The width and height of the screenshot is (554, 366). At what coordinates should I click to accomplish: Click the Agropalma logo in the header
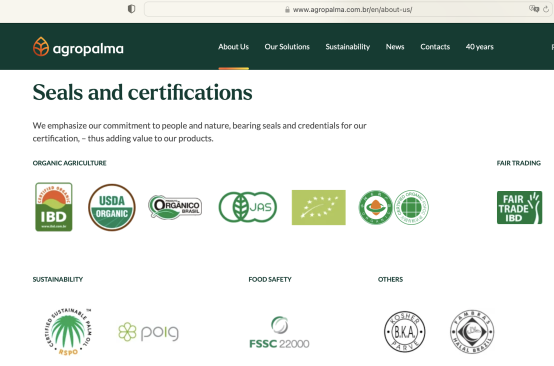(x=78, y=47)
